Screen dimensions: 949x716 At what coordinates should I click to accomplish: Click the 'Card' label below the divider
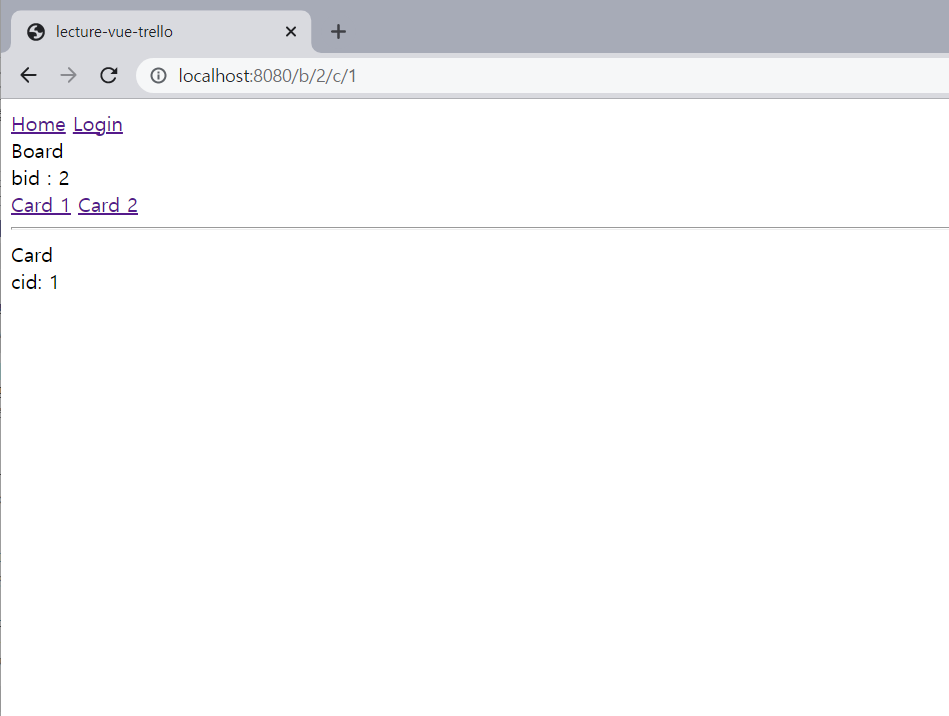pos(32,255)
